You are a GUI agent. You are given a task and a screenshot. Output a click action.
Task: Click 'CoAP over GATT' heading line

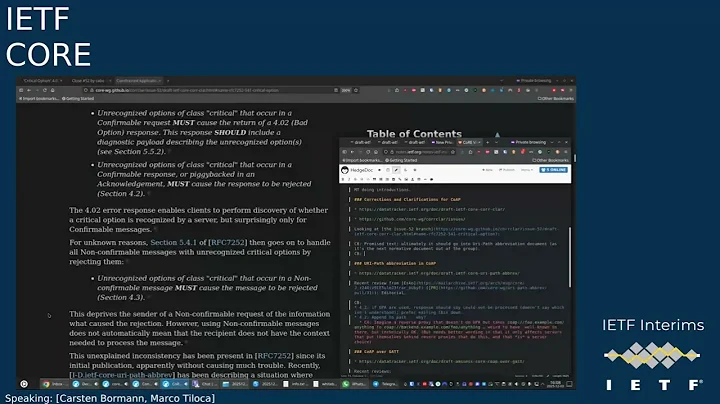coord(376,352)
